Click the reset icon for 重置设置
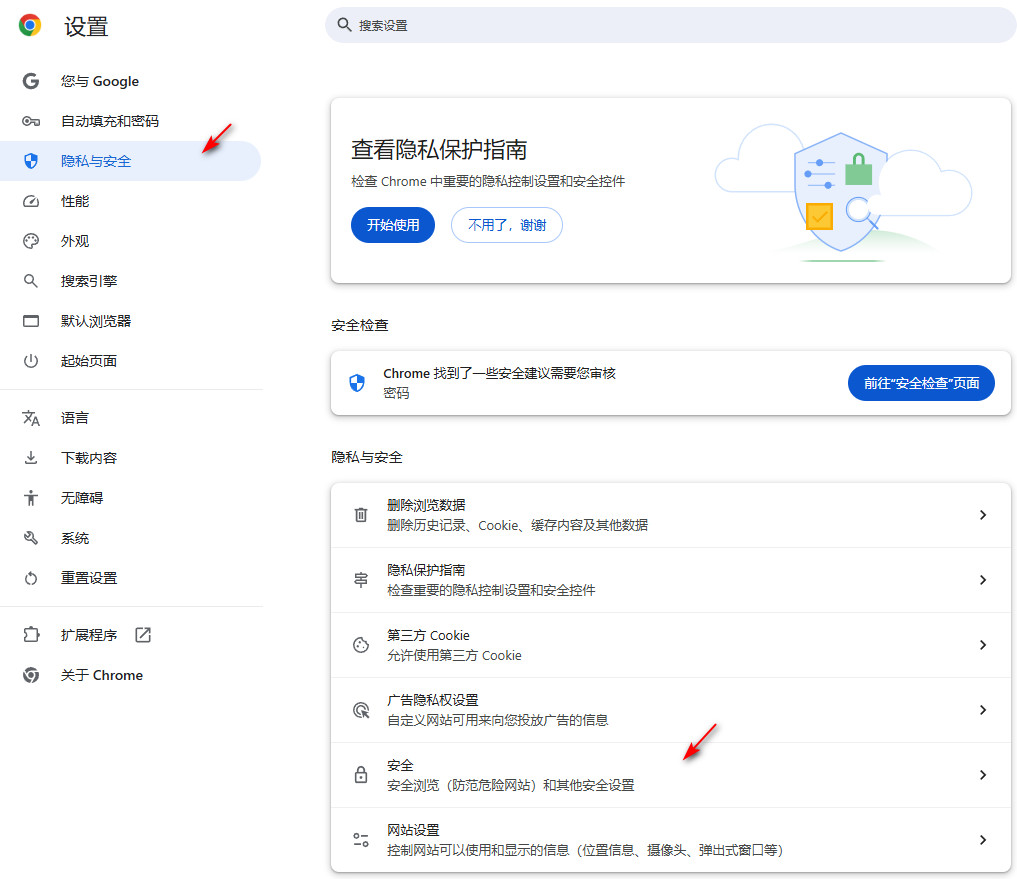This screenshot has height=879, width=1017. (x=30, y=578)
